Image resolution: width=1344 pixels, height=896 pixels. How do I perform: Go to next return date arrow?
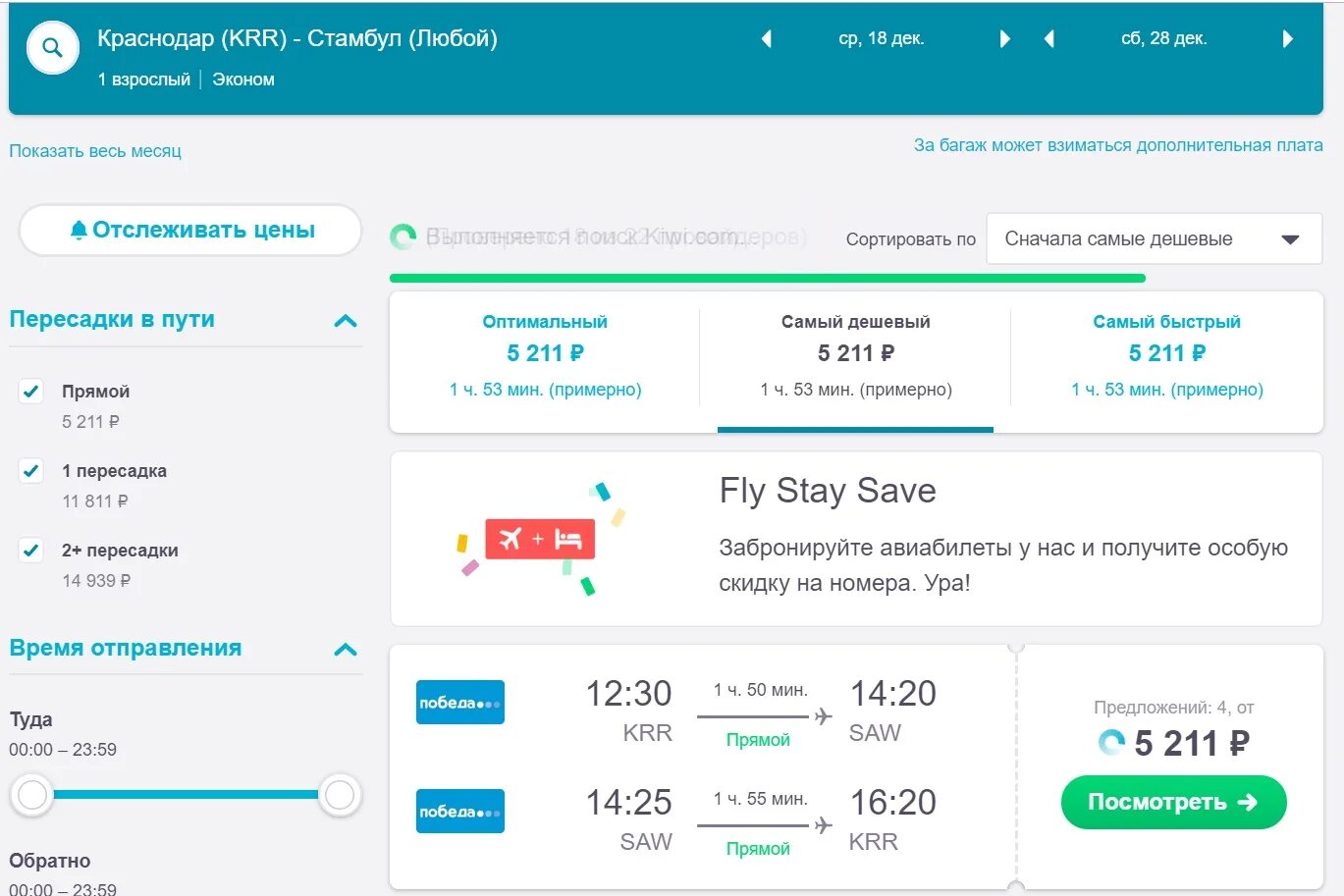(x=1288, y=39)
